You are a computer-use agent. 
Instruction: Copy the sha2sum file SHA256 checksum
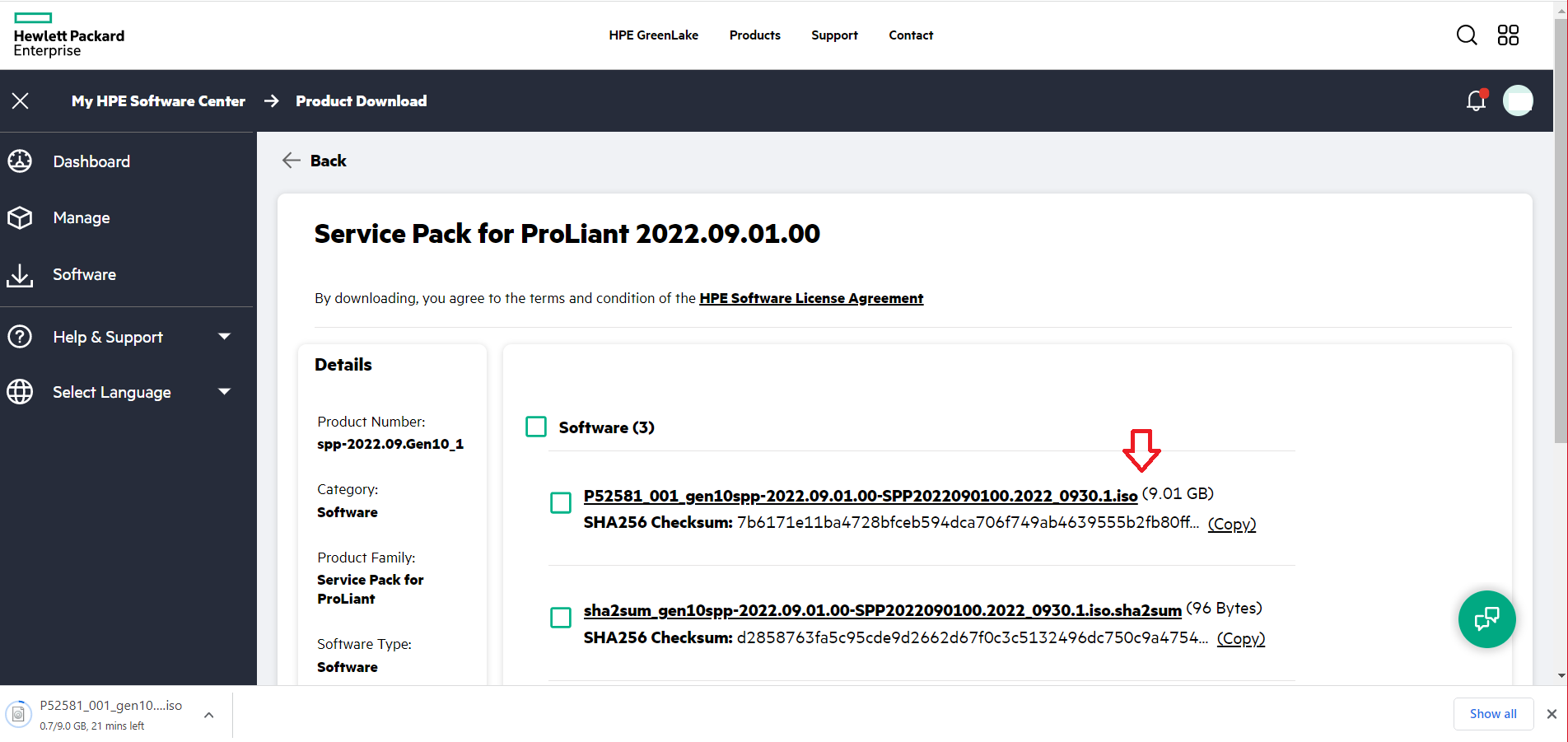(1241, 638)
